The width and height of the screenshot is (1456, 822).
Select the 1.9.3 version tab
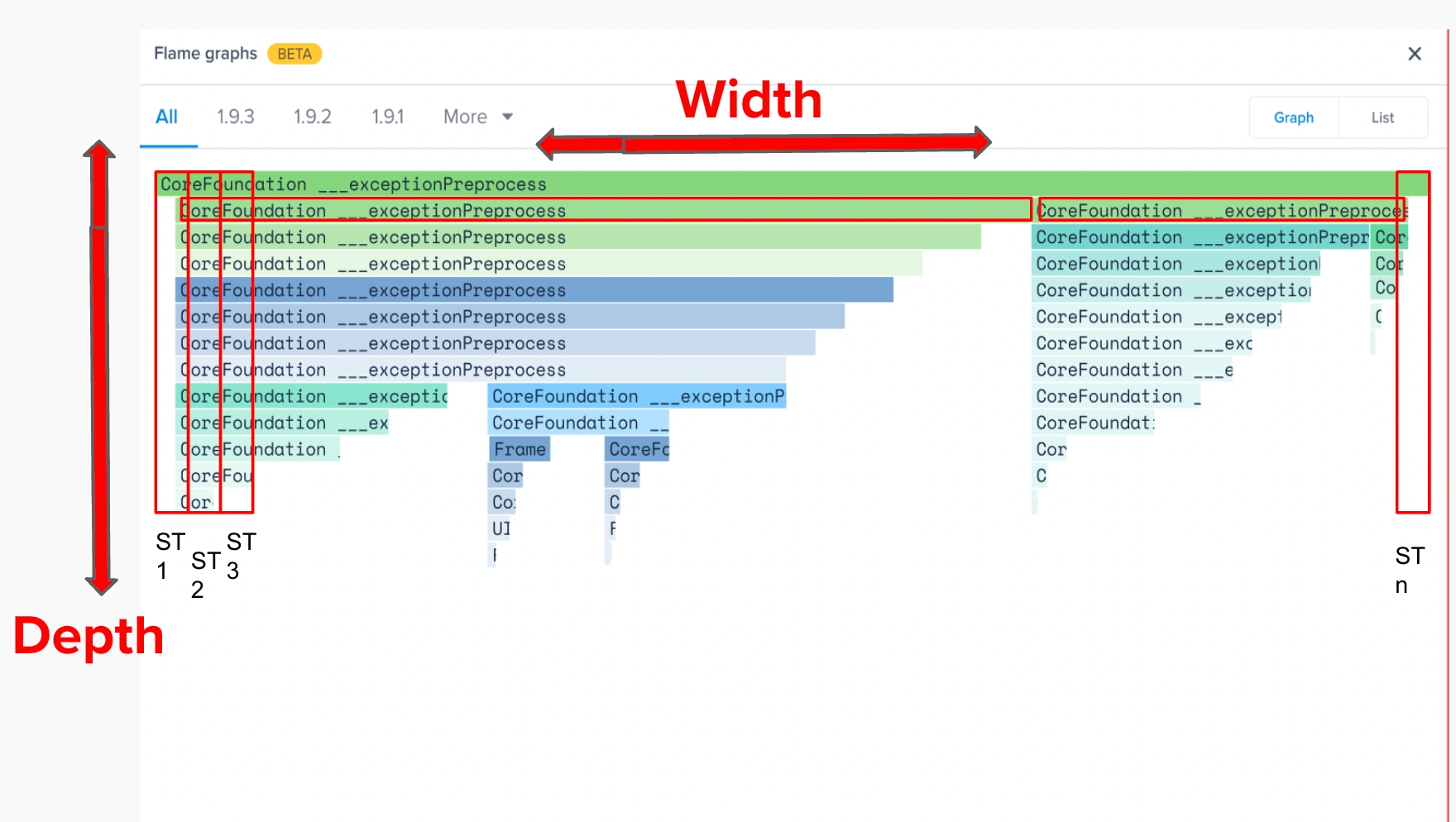236,117
